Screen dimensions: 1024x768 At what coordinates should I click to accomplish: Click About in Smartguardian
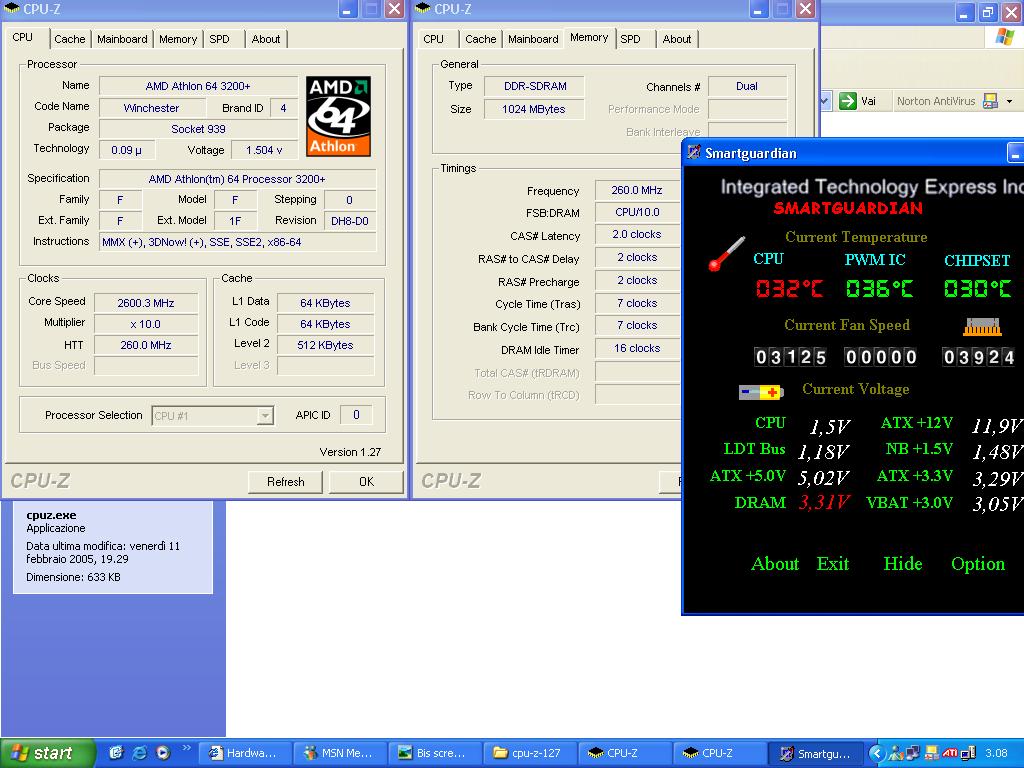(775, 564)
